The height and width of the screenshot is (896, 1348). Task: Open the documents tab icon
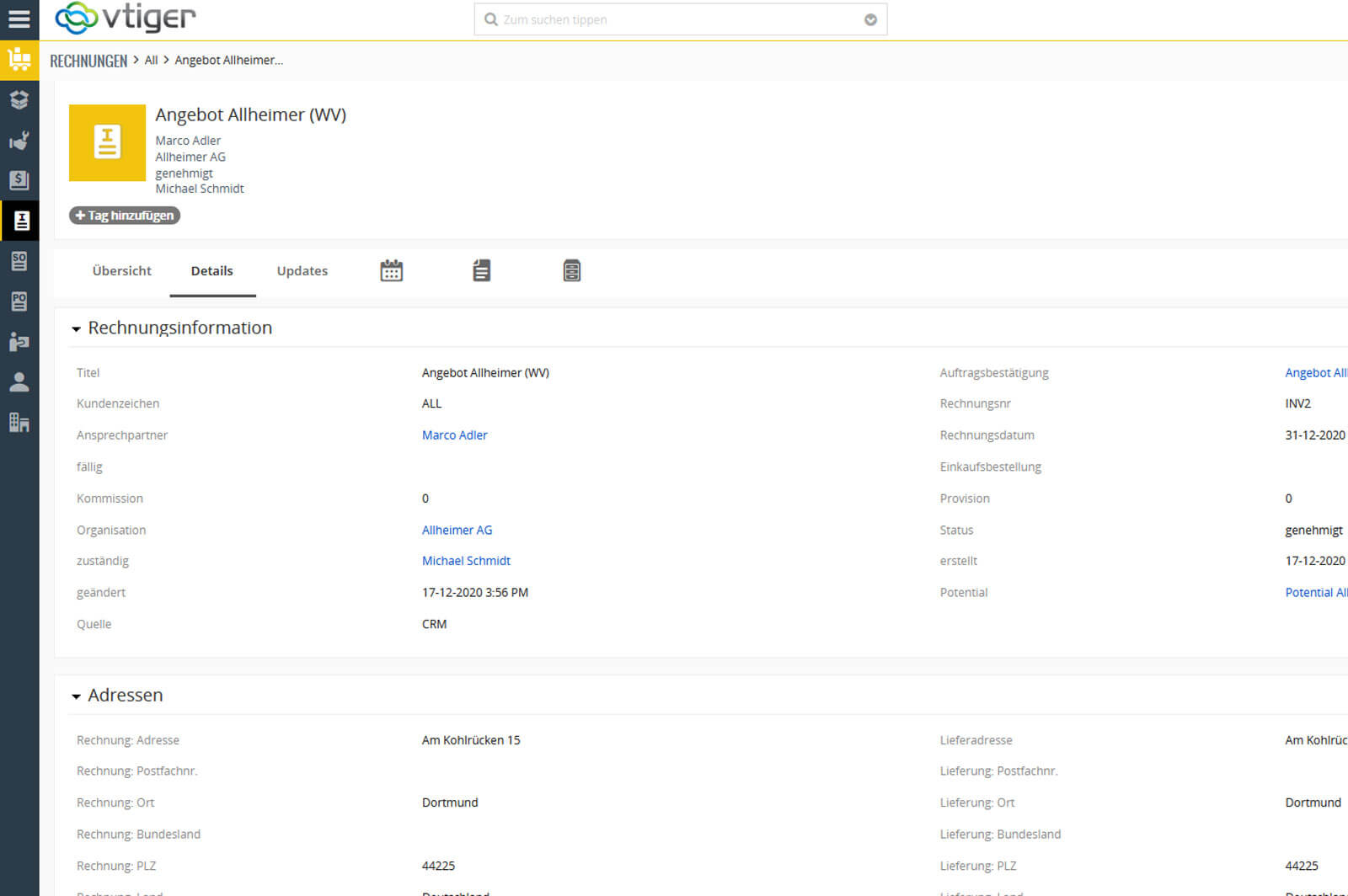coord(481,271)
